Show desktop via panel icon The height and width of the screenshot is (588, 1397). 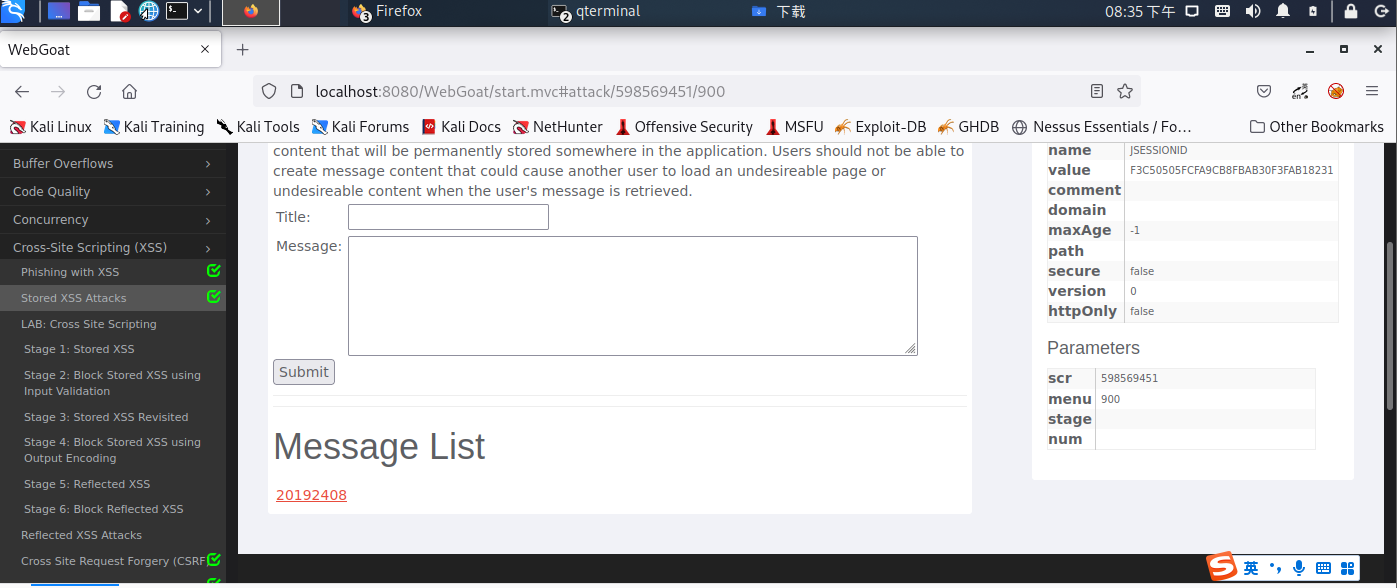coord(59,12)
